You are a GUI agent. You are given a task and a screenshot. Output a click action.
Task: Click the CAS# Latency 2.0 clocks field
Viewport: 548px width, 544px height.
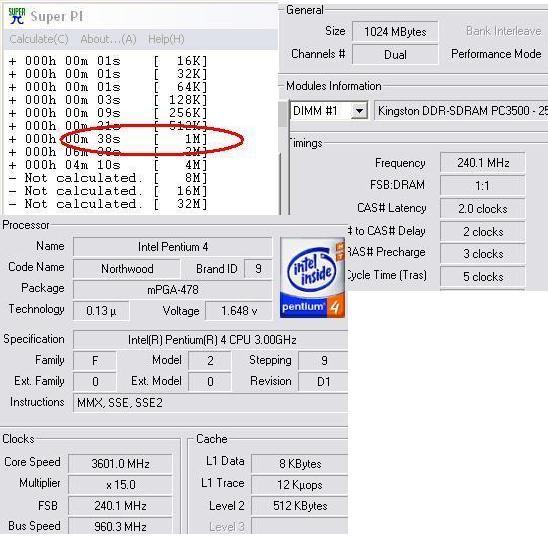click(483, 209)
